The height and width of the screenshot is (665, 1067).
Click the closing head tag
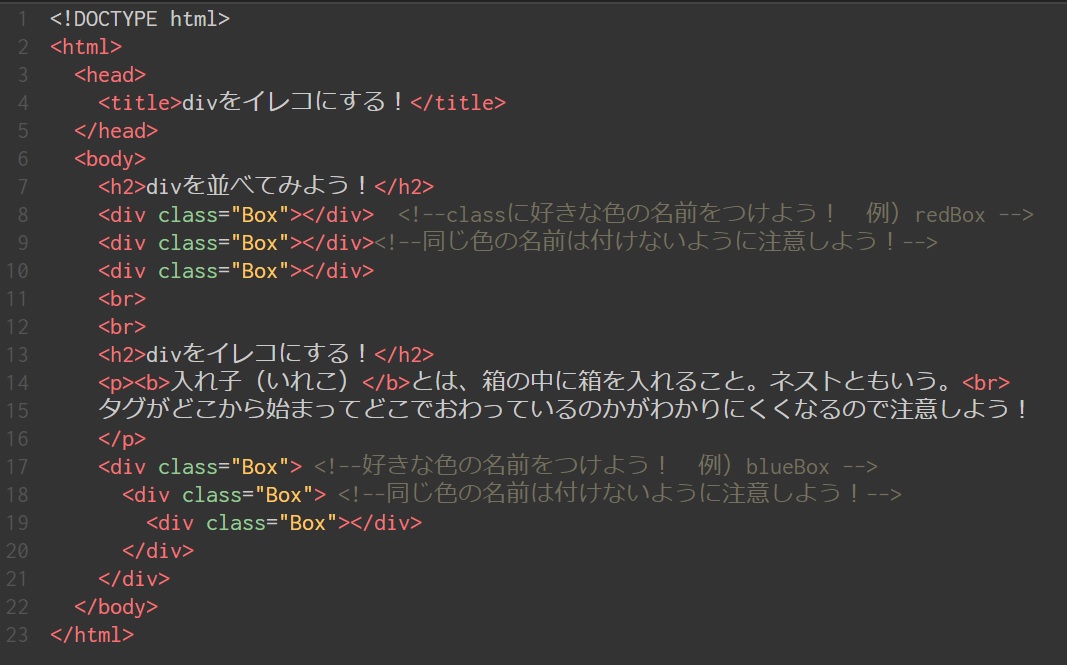(x=115, y=130)
